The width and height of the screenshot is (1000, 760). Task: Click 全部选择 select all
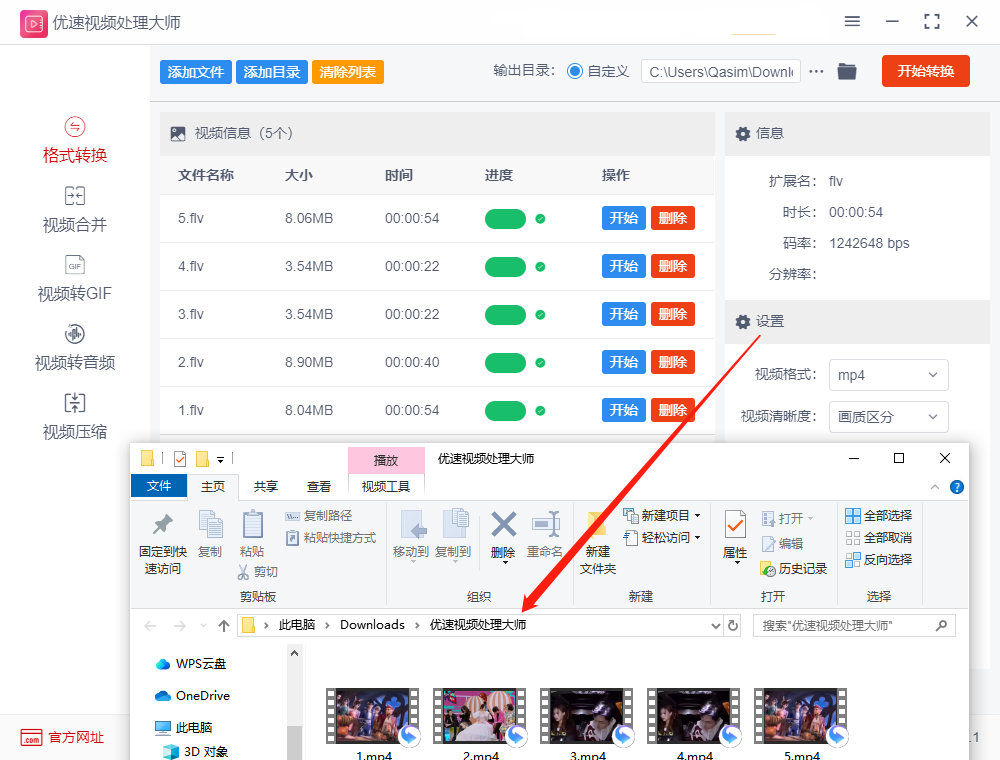[x=879, y=515]
